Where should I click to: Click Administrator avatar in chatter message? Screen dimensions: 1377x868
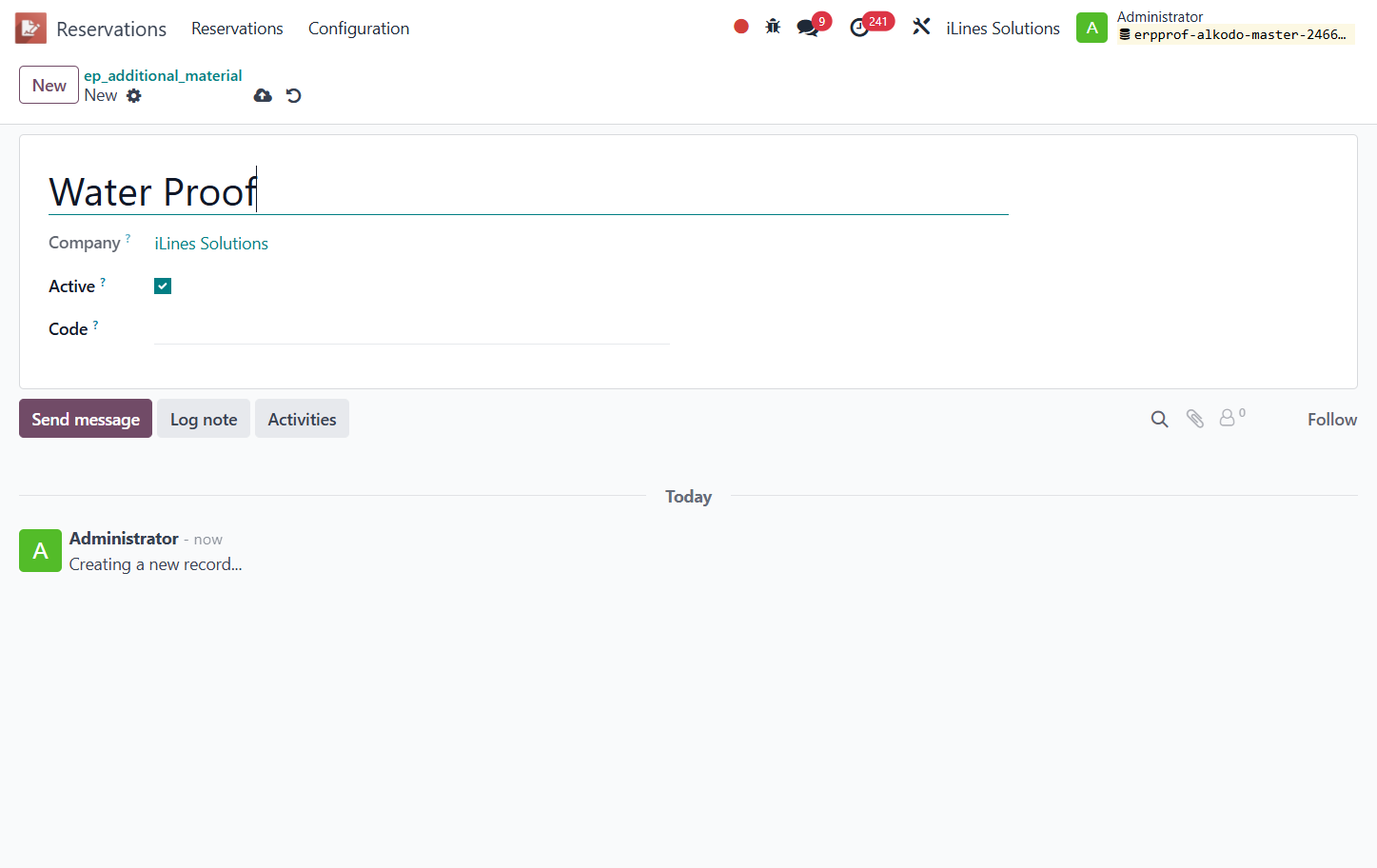tap(40, 550)
